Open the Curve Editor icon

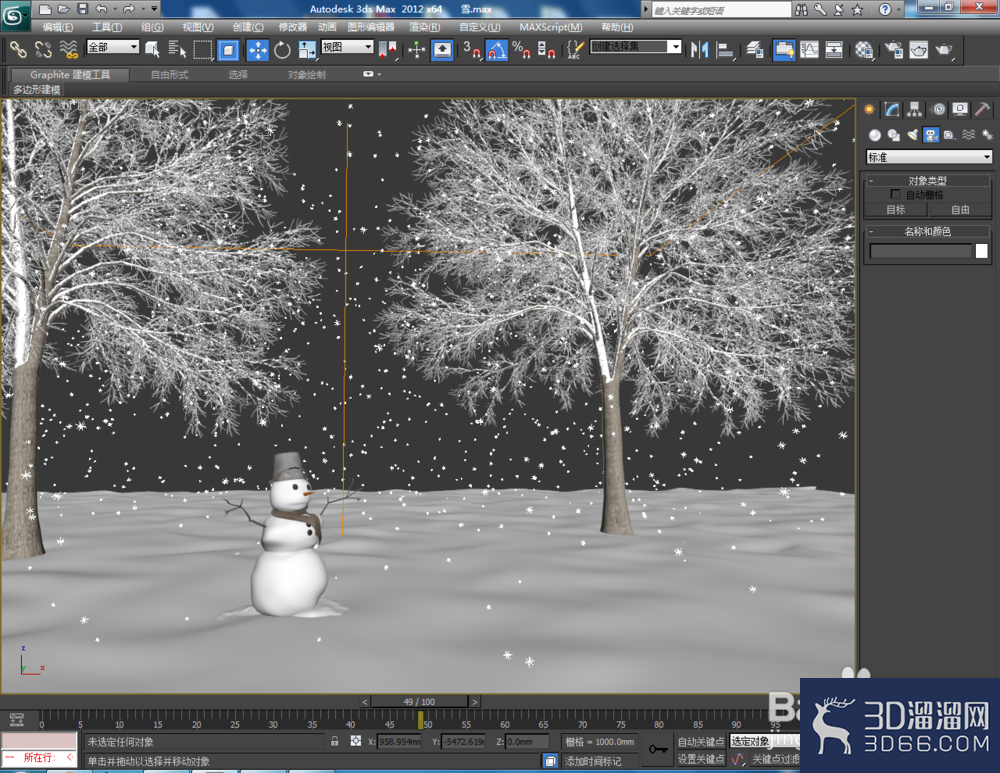pos(809,49)
